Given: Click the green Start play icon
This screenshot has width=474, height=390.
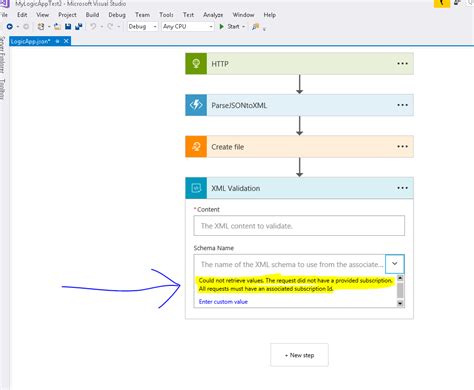Looking at the screenshot, I should click(221, 26).
